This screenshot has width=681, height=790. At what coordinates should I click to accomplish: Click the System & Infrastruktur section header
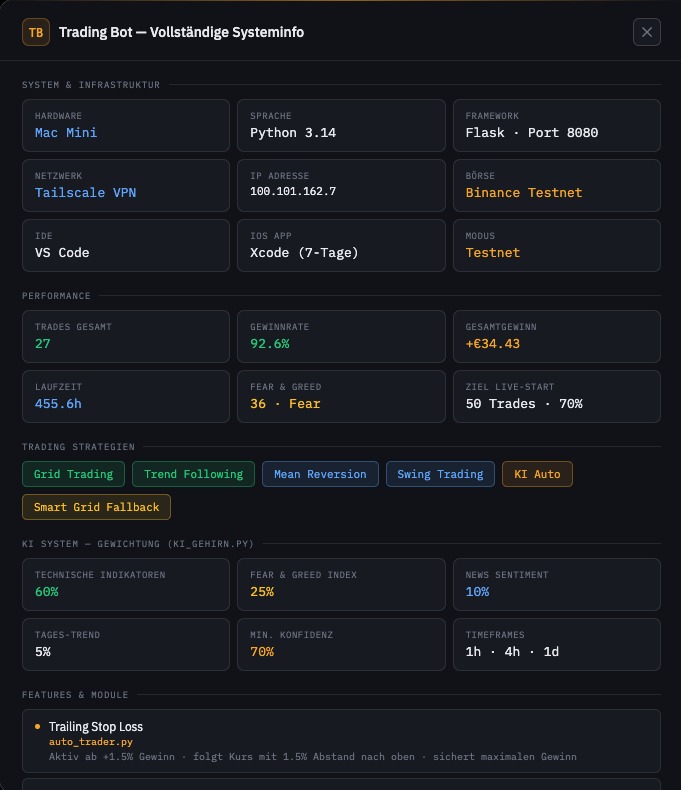point(91,85)
